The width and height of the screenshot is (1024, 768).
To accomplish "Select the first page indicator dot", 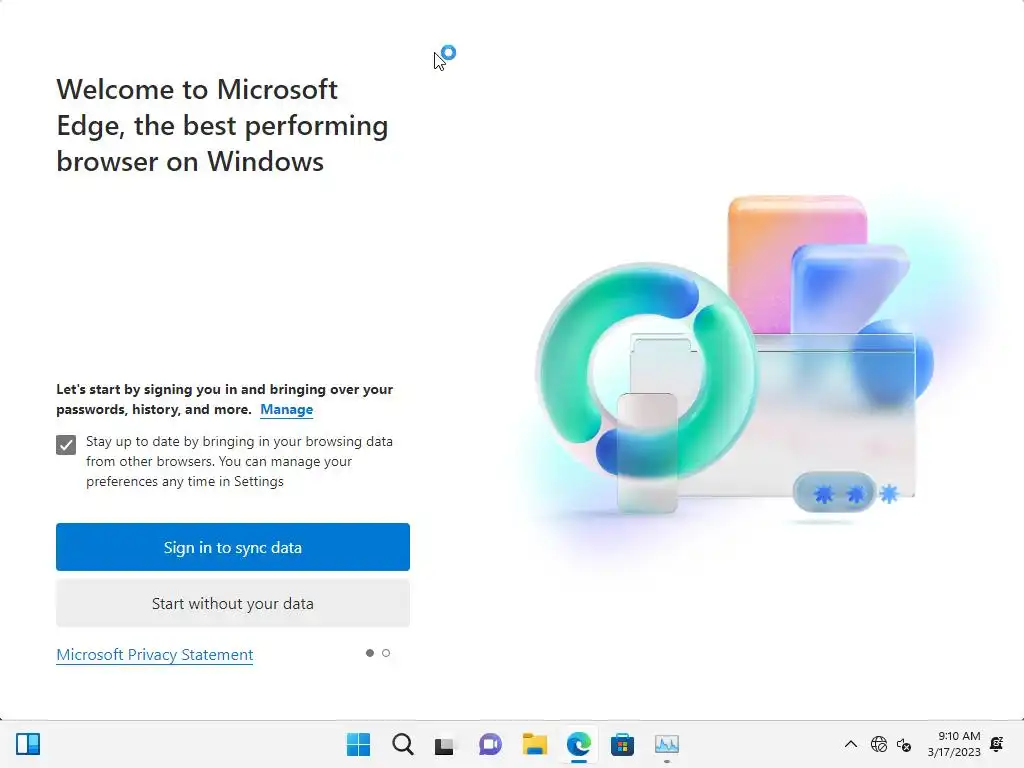I will coord(370,653).
